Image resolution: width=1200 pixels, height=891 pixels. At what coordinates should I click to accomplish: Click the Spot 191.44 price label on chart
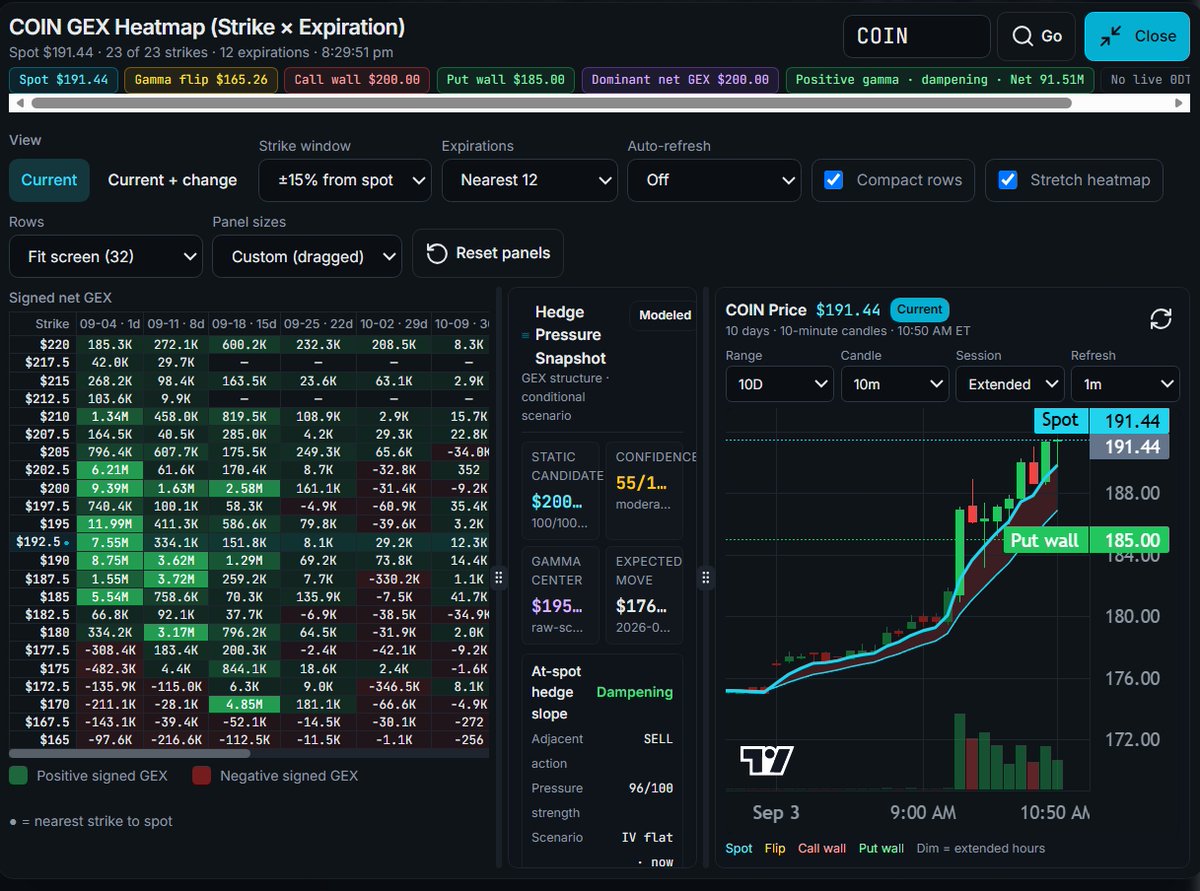1099,421
